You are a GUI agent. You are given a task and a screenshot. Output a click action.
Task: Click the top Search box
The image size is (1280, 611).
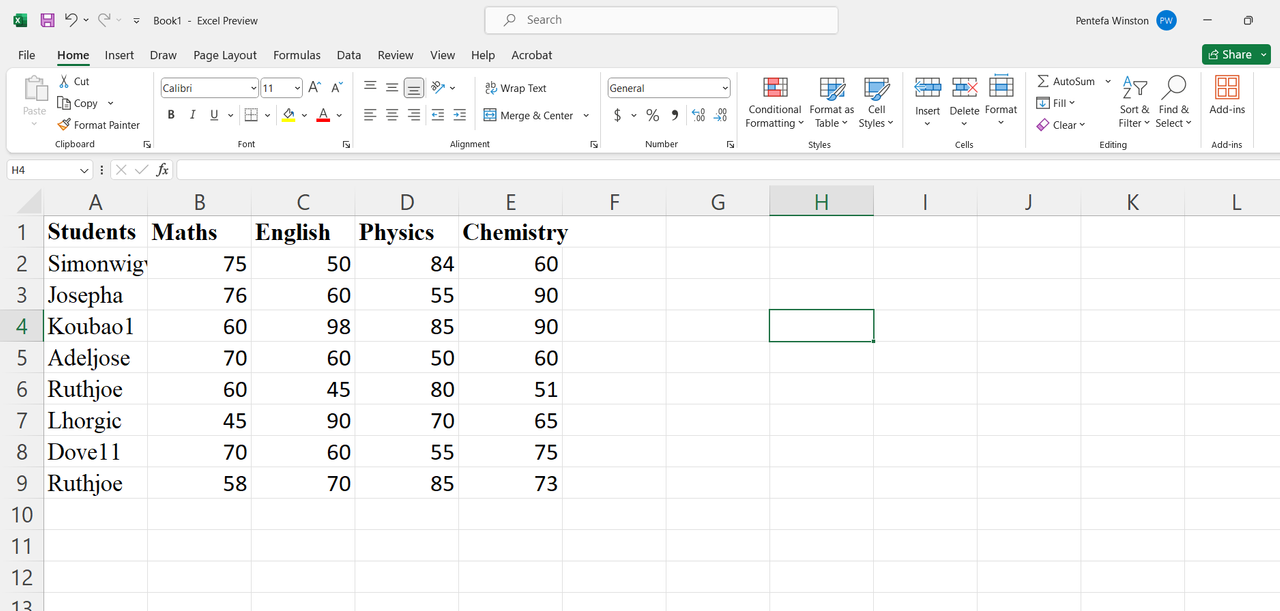point(661,20)
